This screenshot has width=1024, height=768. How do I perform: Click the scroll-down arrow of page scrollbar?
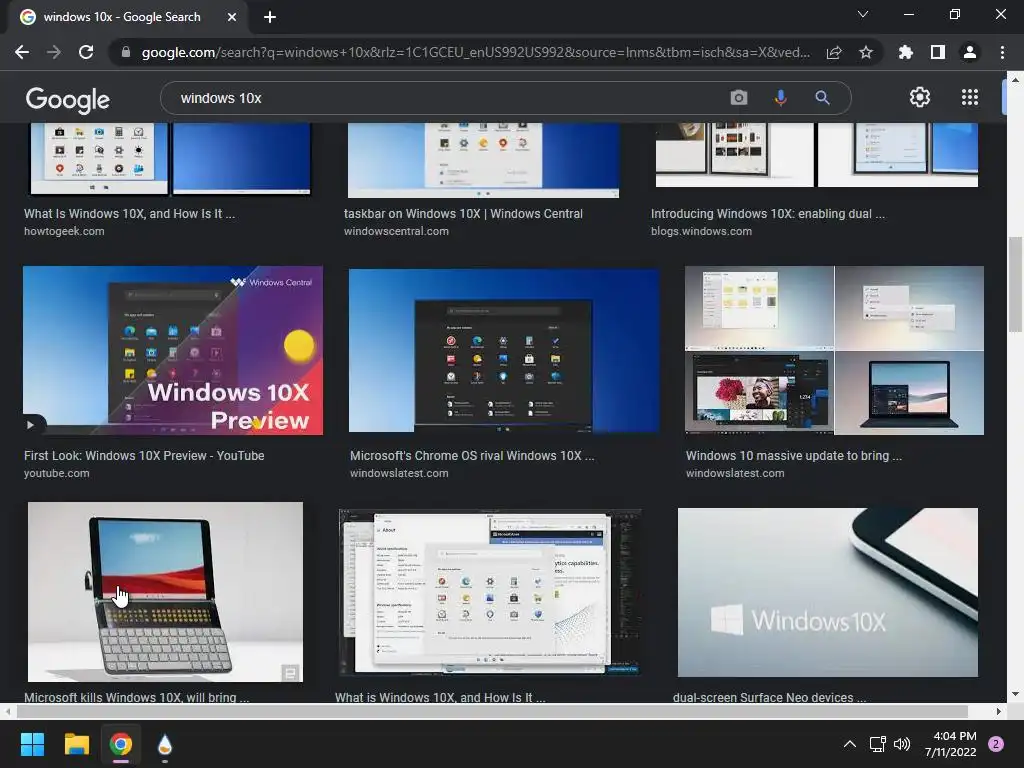pyautogui.click(x=1015, y=694)
